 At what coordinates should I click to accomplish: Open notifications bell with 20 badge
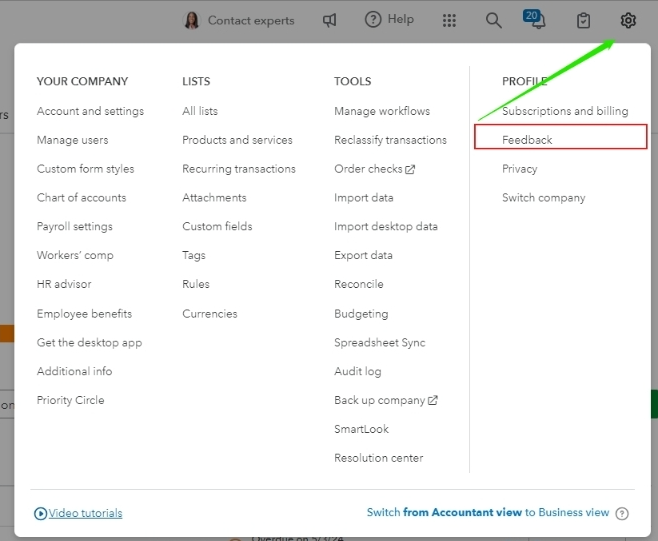pyautogui.click(x=537, y=21)
